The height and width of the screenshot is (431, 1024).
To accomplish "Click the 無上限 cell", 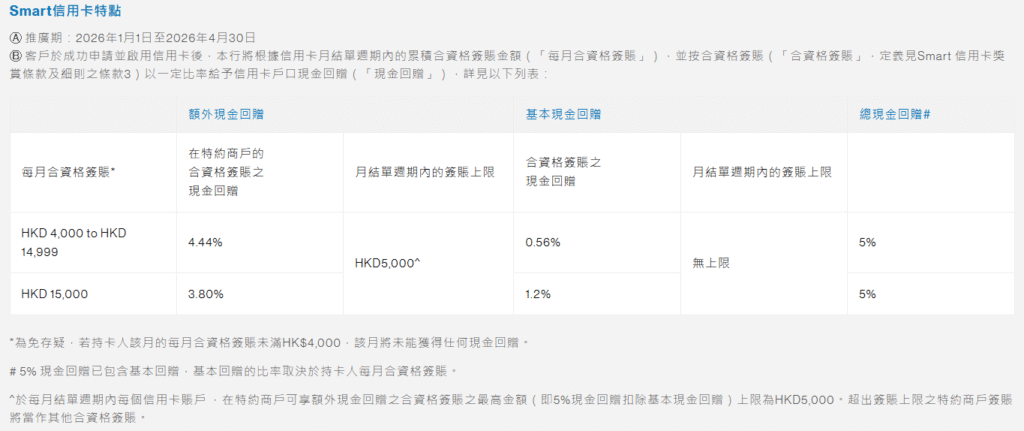I will click(709, 264).
